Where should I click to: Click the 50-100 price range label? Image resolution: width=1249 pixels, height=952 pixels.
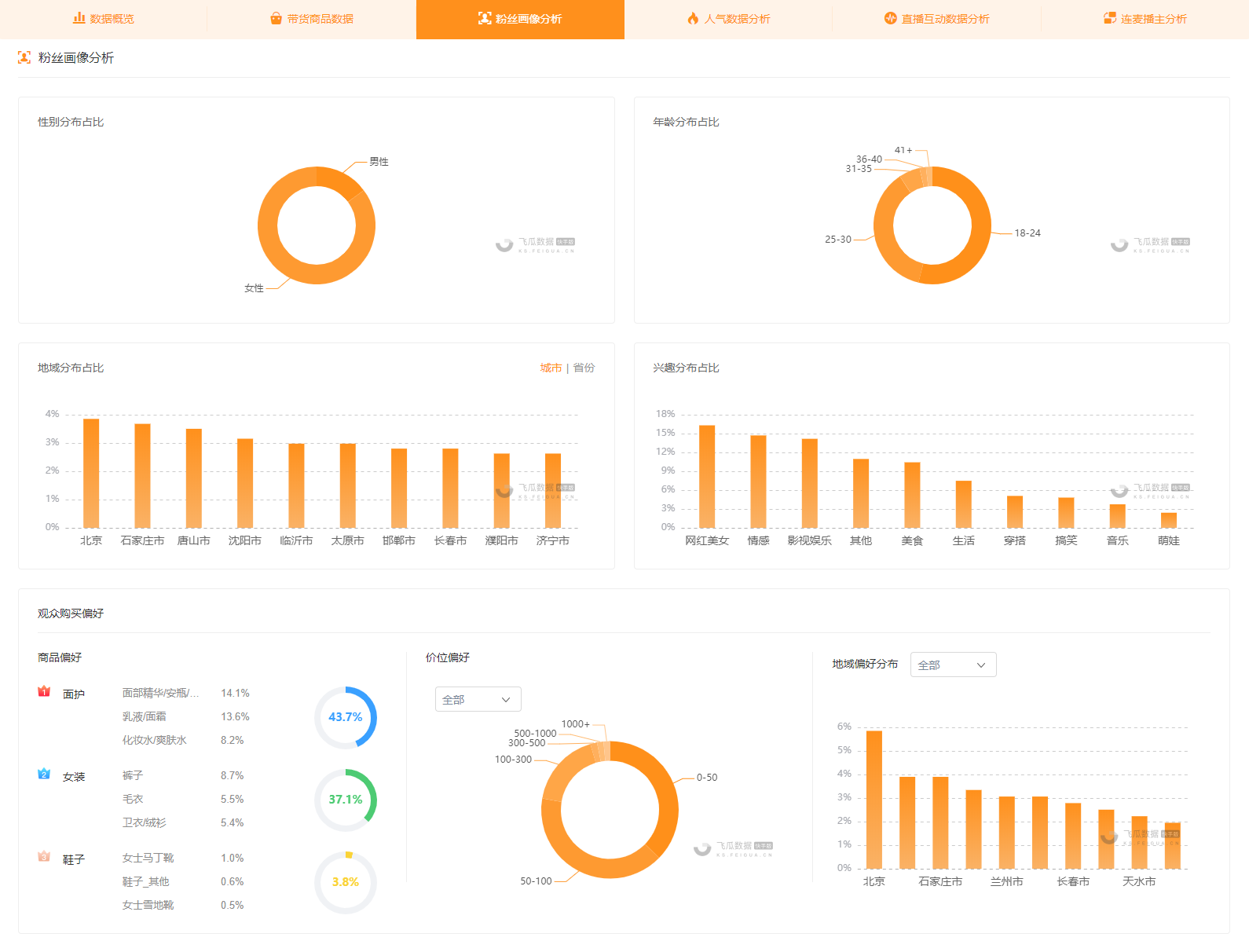(536, 881)
